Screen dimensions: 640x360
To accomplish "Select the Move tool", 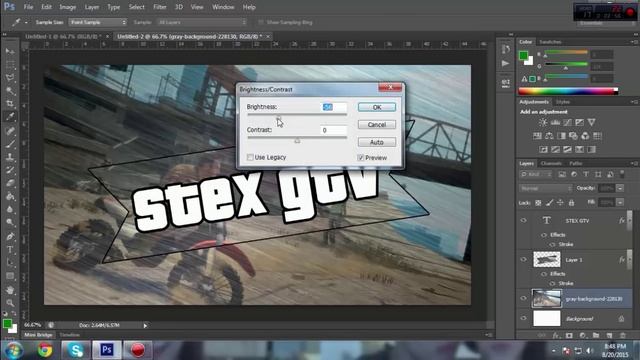I will 10,51.
